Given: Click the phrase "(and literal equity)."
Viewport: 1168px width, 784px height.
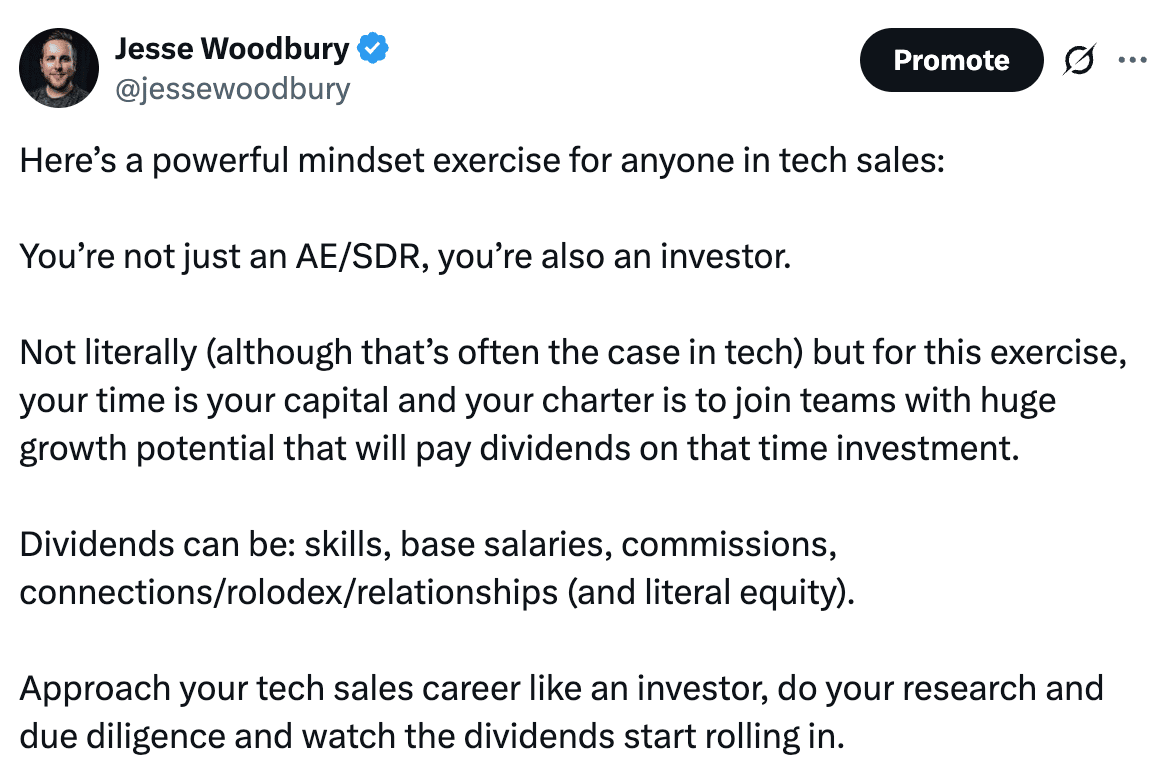Looking at the screenshot, I should 711,593.
